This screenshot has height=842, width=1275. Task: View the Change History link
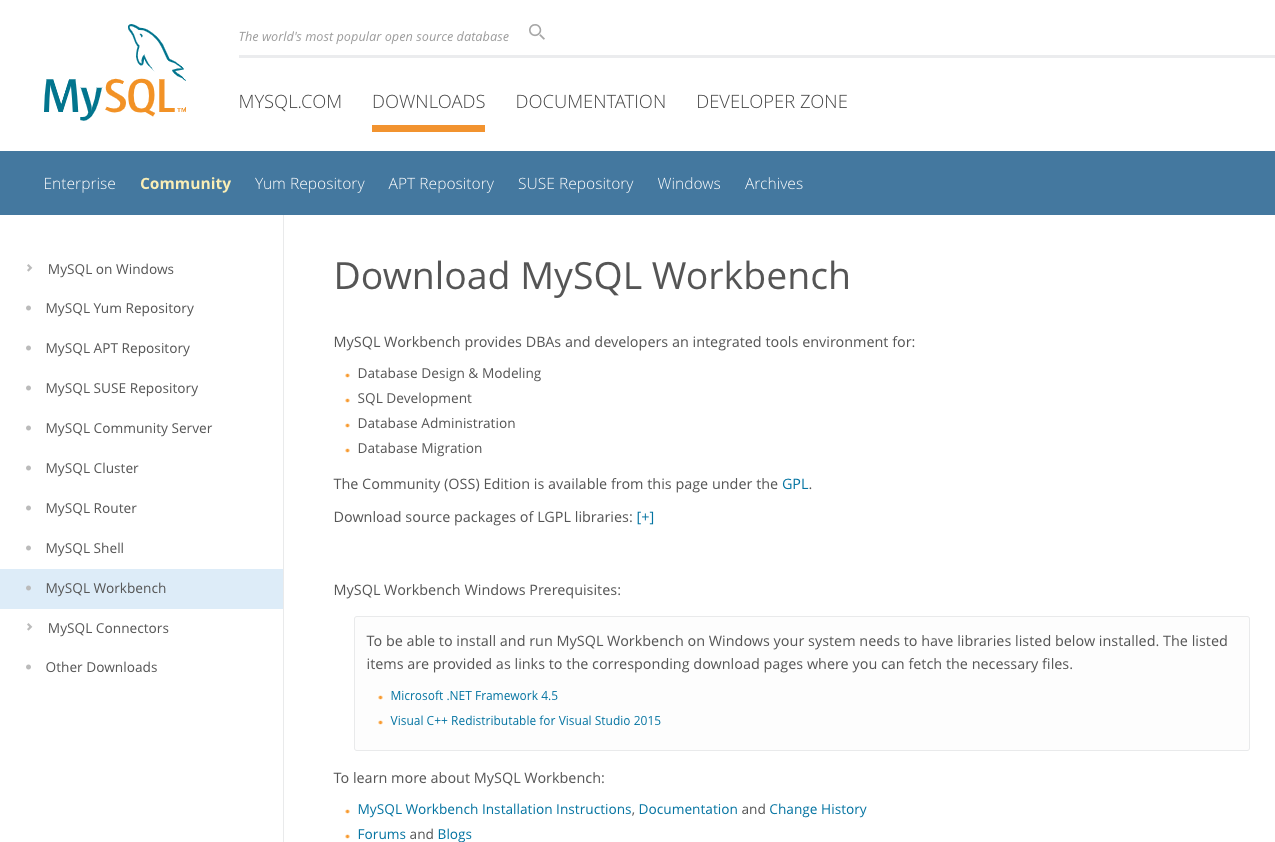(x=818, y=809)
